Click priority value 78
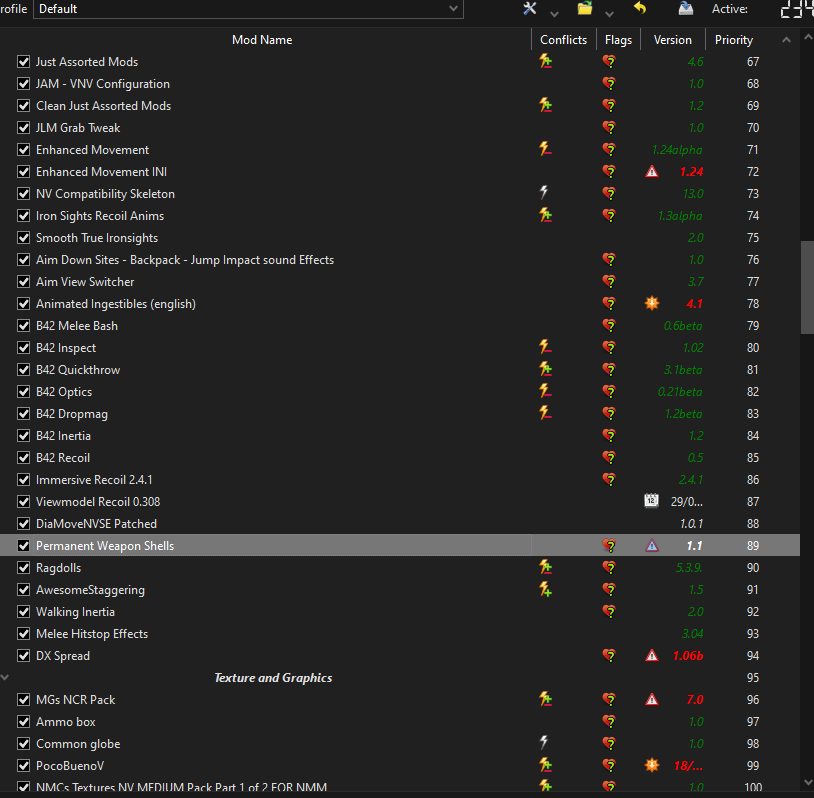The image size is (814, 798). coord(753,304)
